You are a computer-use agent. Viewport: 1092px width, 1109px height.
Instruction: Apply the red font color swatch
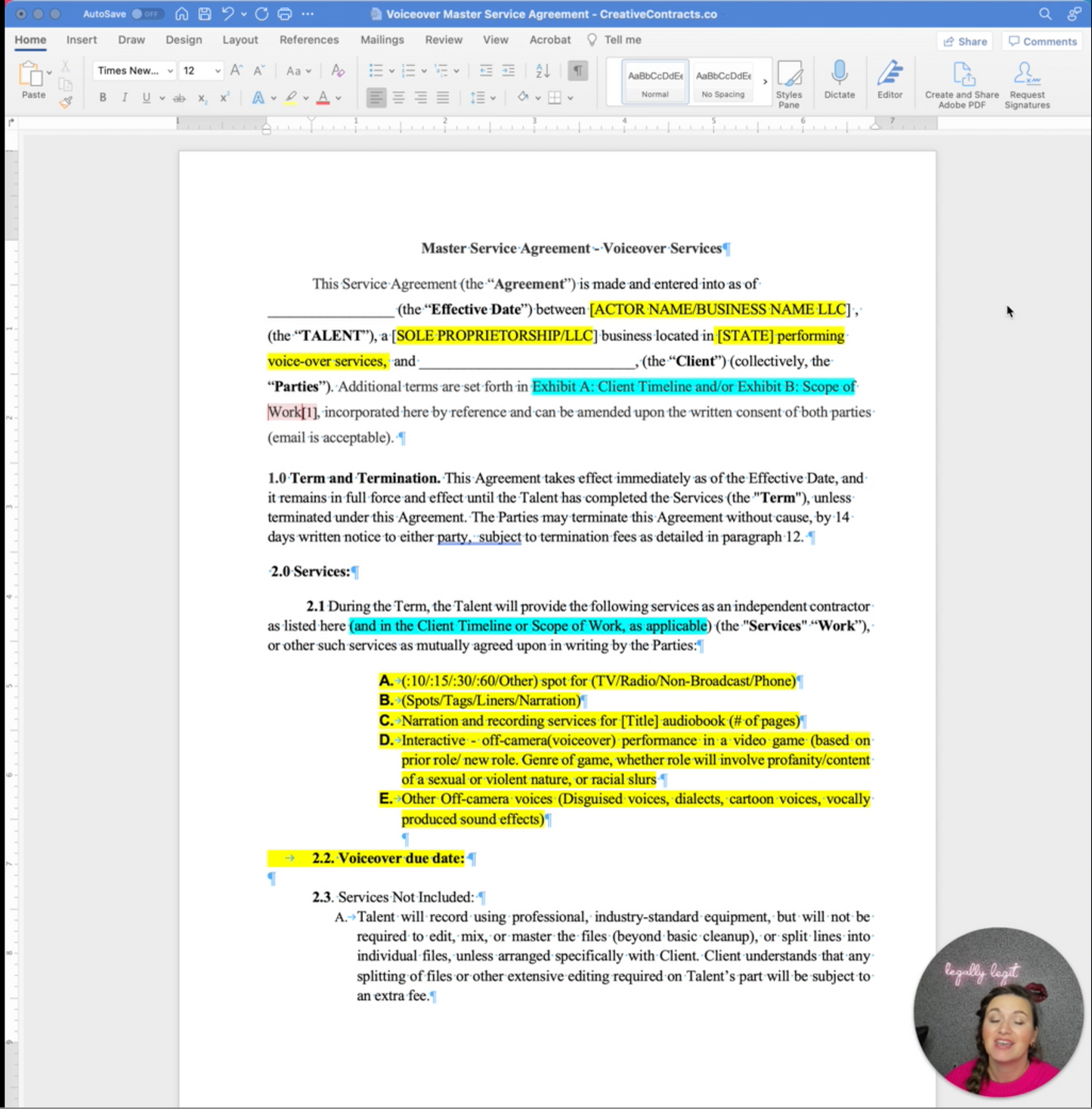point(323,98)
